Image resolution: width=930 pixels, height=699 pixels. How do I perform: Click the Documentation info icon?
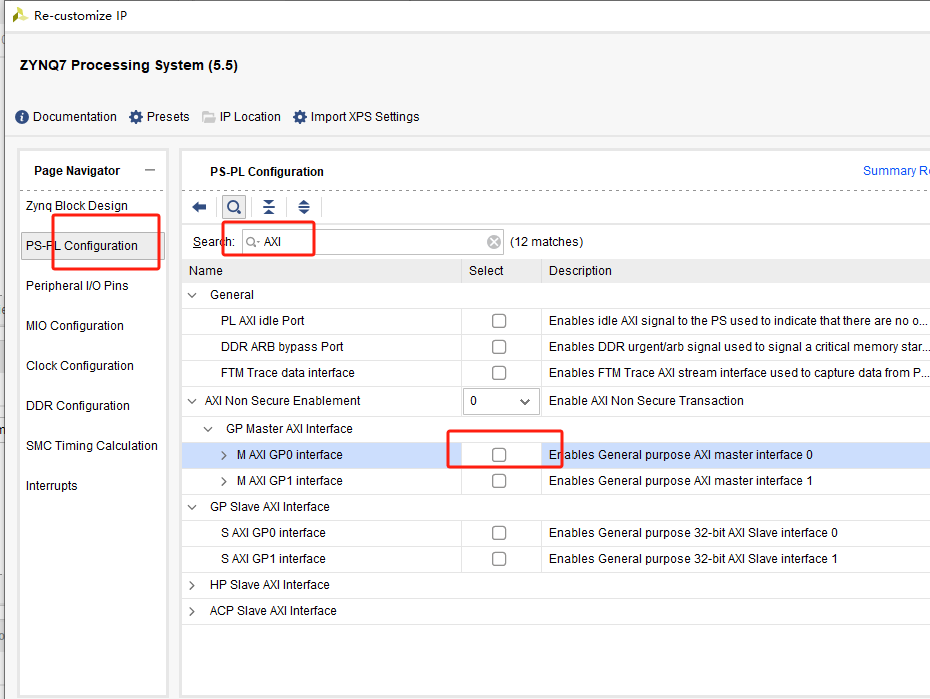(x=22, y=117)
